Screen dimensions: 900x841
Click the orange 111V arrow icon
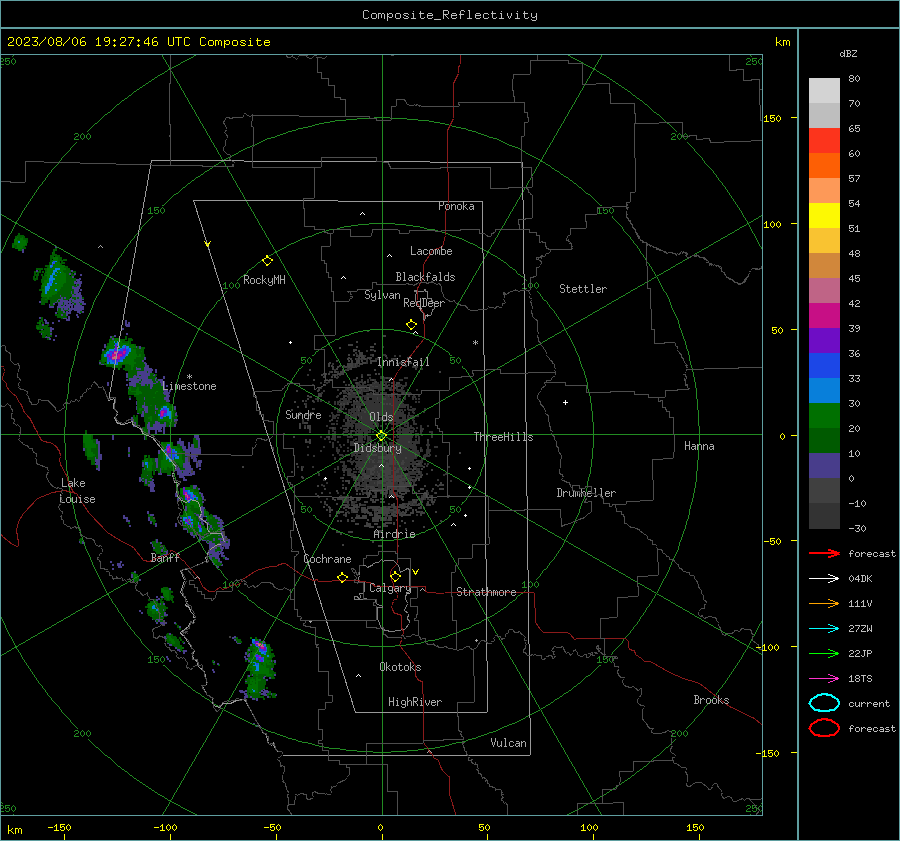pos(824,603)
